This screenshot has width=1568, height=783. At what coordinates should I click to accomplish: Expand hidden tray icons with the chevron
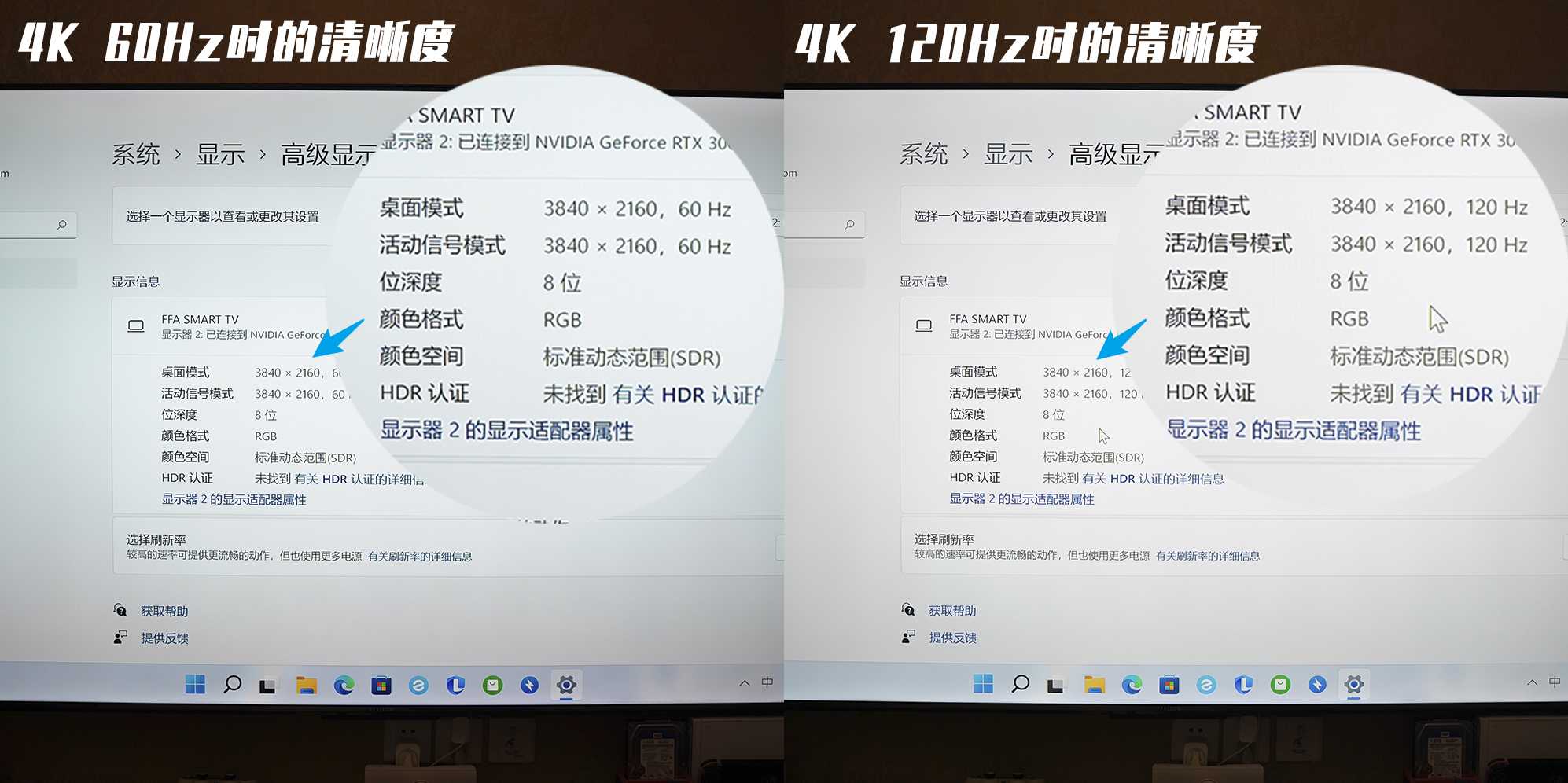[x=745, y=683]
